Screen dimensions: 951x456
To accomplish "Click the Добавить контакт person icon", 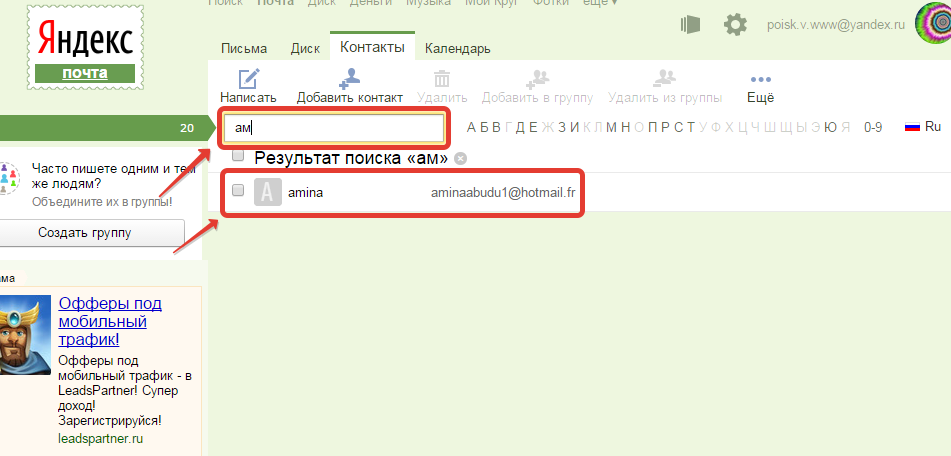I will click(350, 78).
